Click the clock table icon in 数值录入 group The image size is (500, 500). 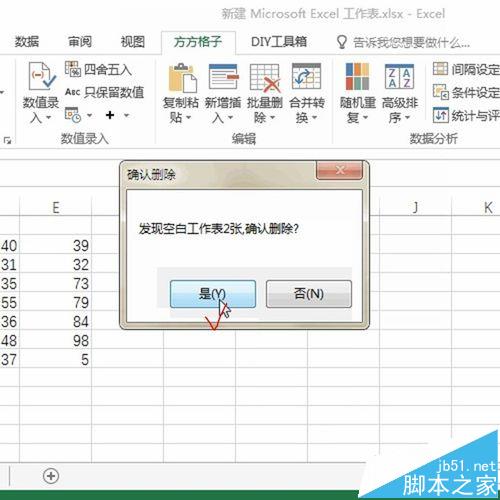[x=72, y=115]
